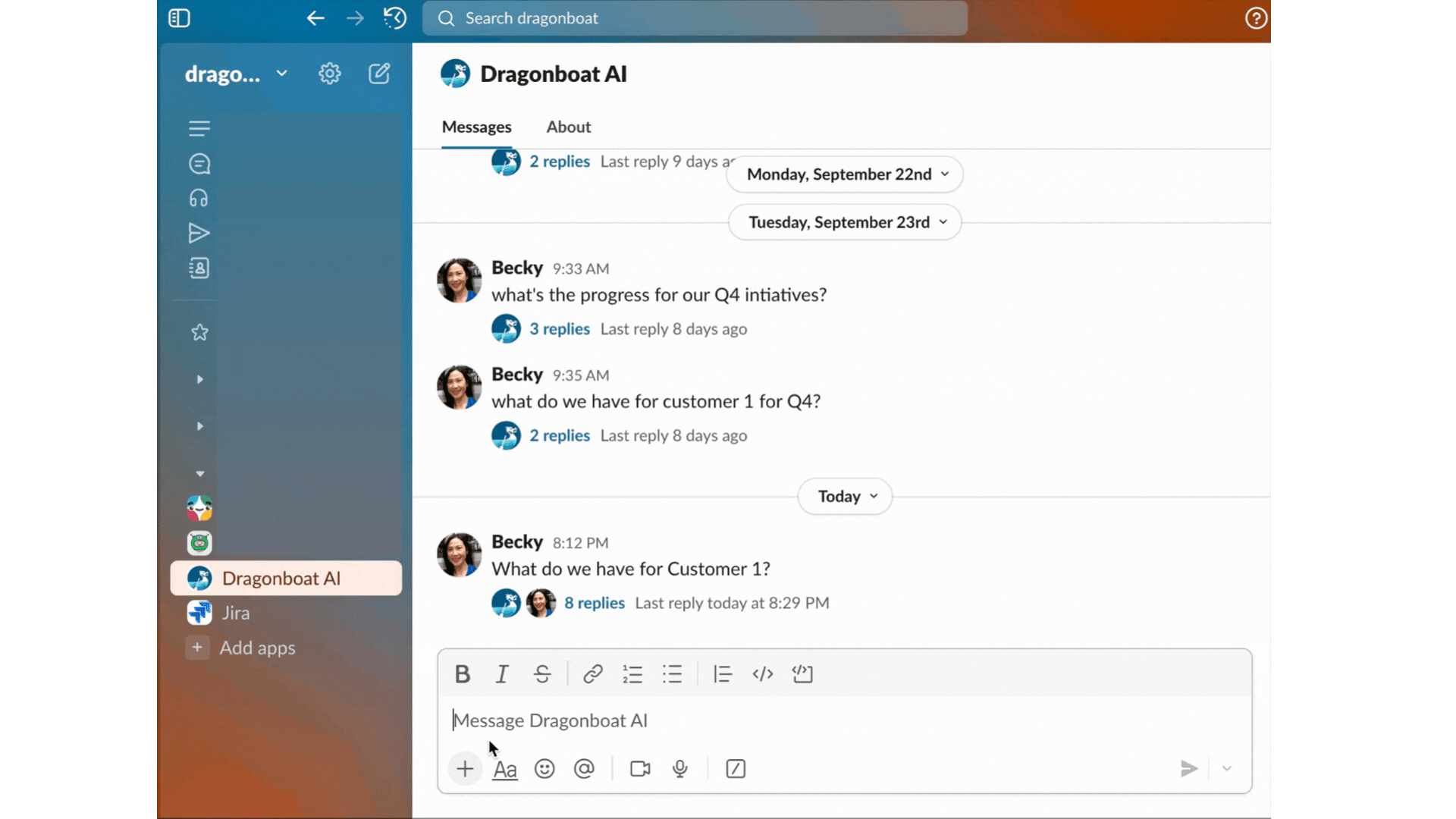Click Add apps in sidebar

[257, 648]
